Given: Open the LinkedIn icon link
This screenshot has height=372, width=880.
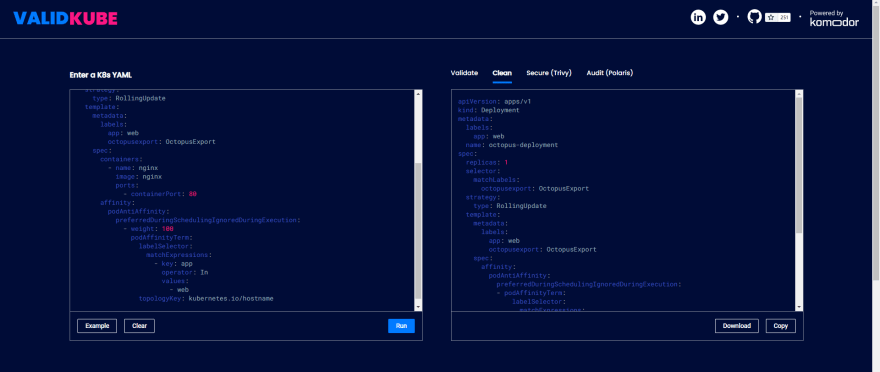Looking at the screenshot, I should (x=698, y=17).
